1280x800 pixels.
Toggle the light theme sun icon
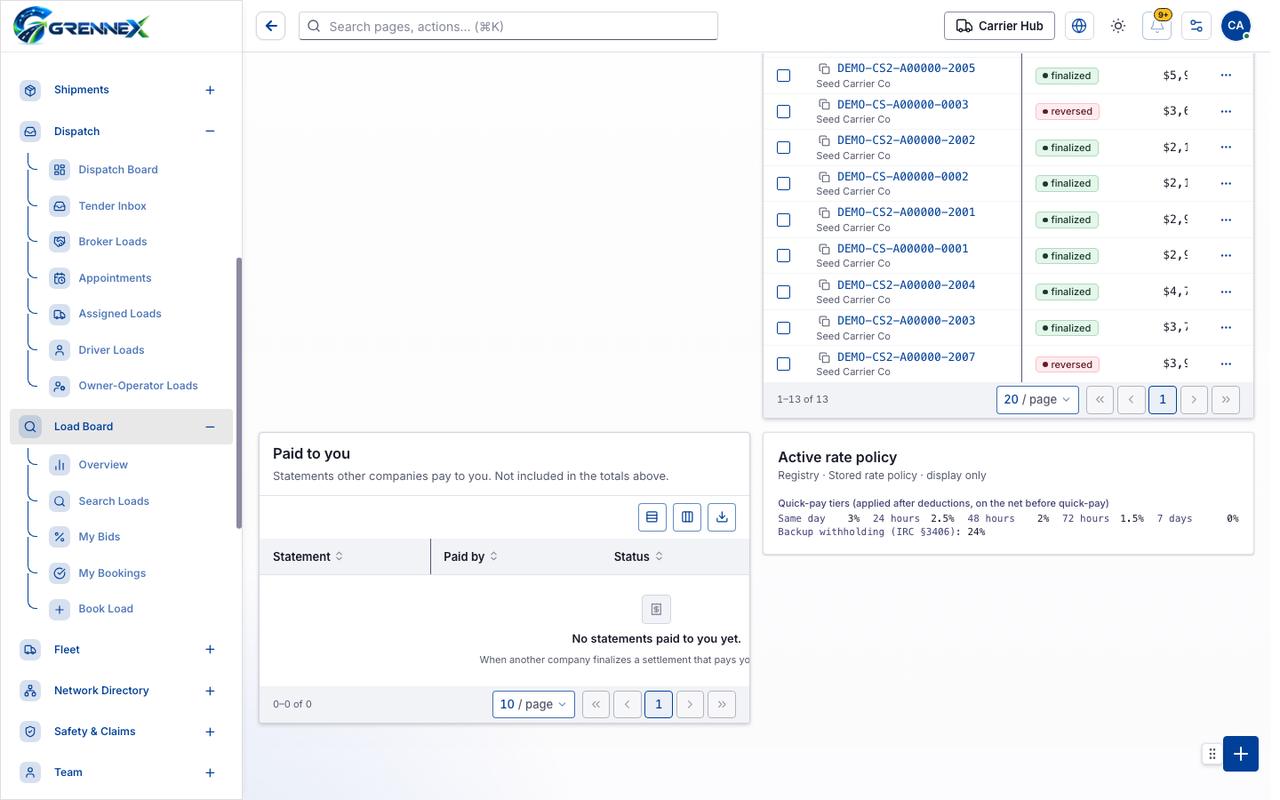1118,26
